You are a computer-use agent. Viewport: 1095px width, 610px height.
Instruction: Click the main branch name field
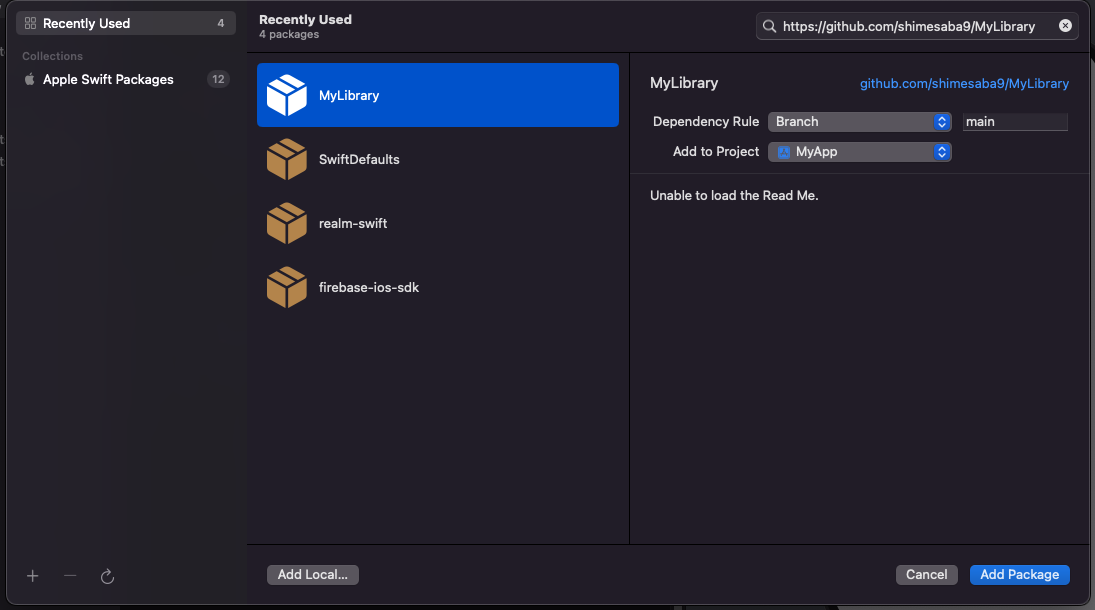[1015, 122]
